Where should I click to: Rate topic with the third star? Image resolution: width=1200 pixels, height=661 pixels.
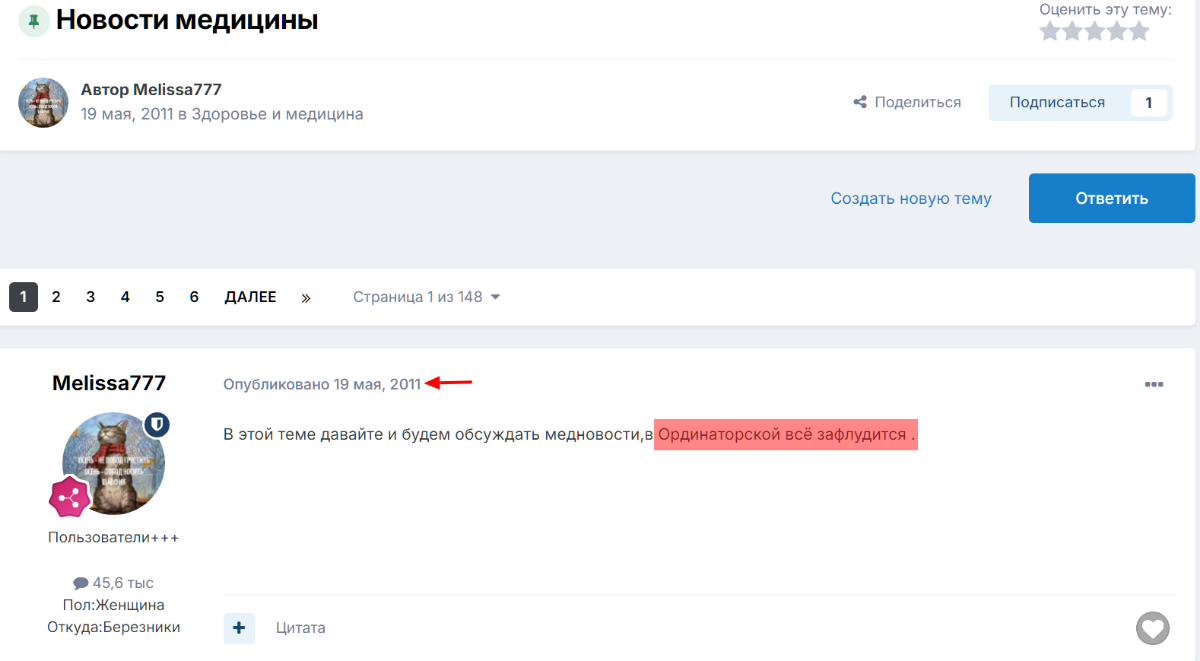pos(1095,32)
